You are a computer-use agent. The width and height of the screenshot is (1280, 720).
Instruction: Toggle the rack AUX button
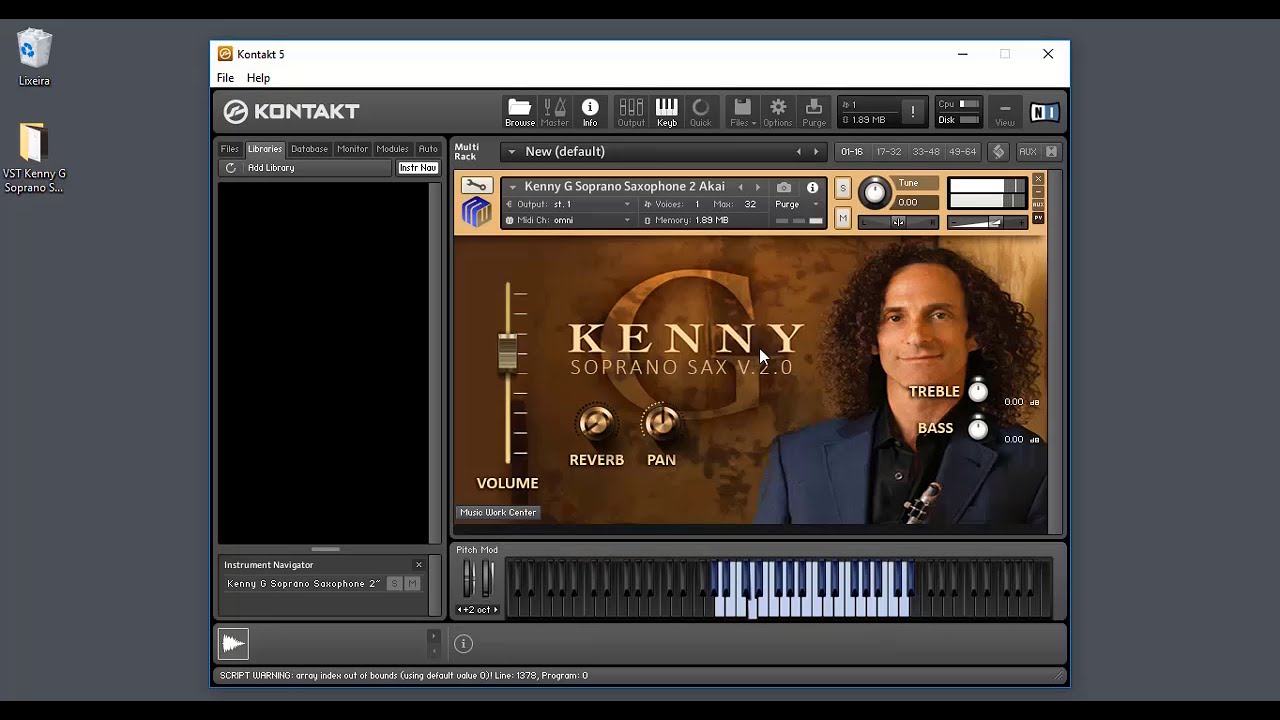1028,151
